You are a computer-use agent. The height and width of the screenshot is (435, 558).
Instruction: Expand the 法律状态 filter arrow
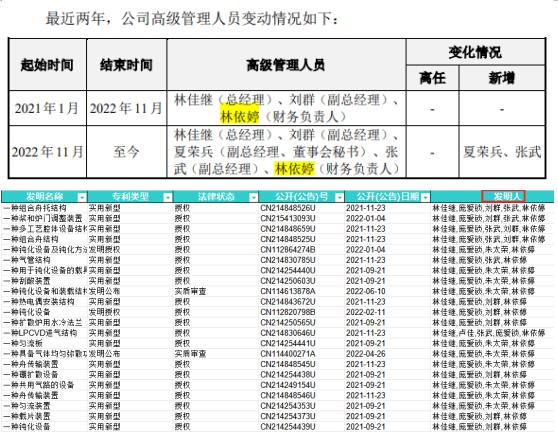[253, 197]
